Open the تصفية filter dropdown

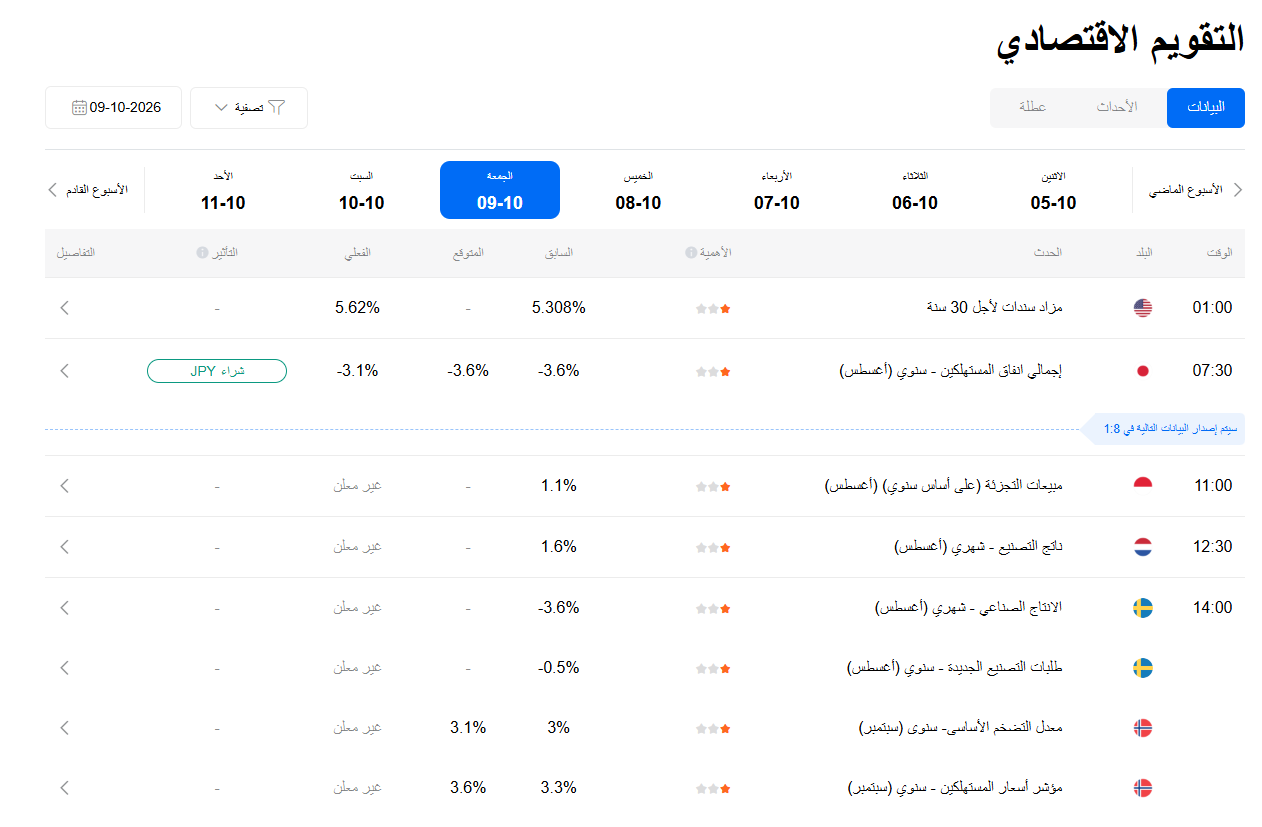pos(249,108)
